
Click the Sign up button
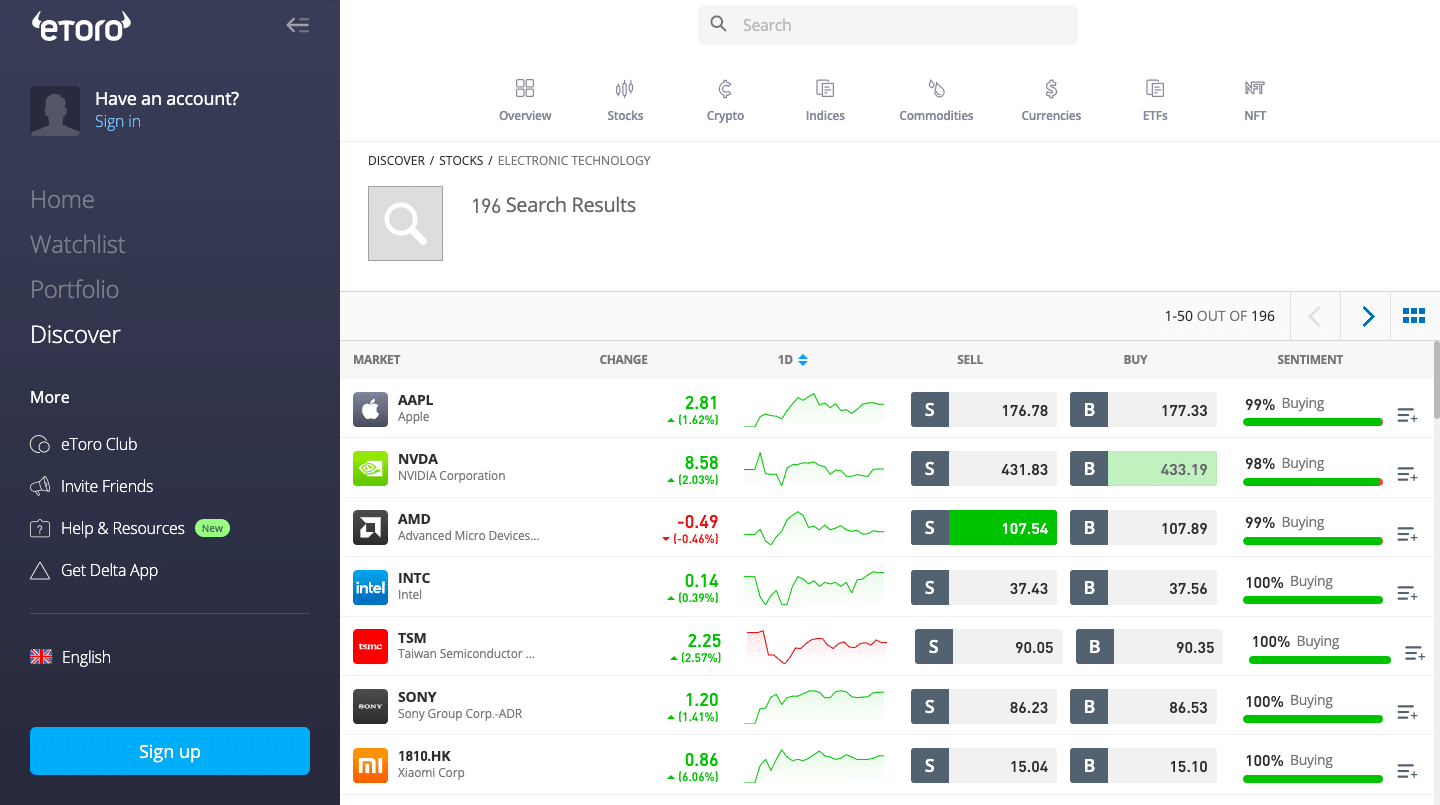tap(170, 751)
